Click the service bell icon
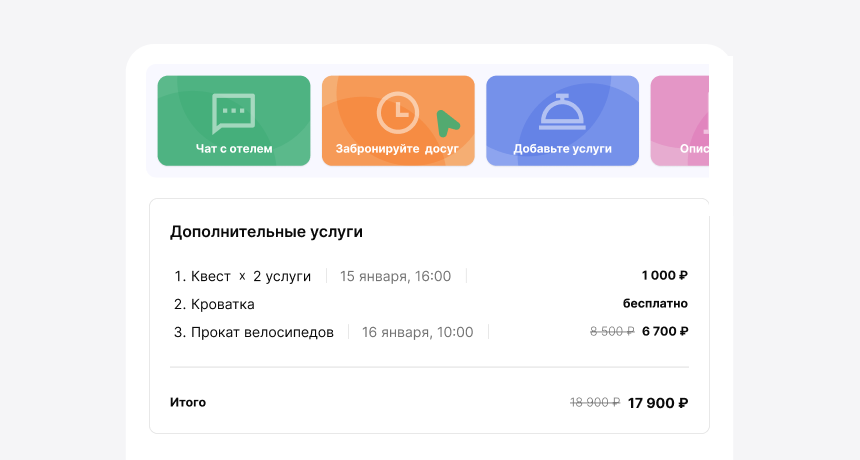The width and height of the screenshot is (860, 460). pos(562,112)
